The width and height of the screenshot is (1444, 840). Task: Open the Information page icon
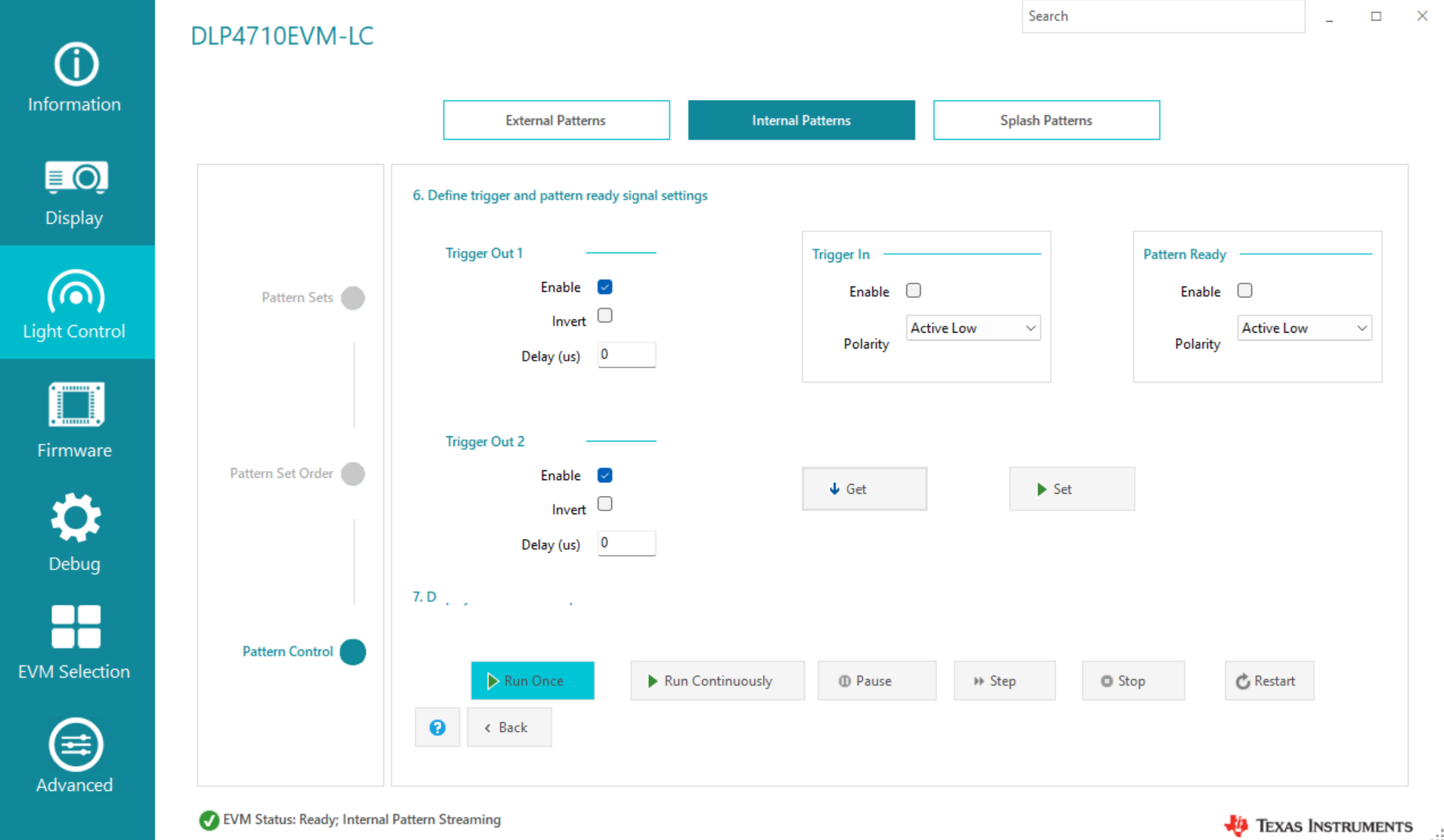pyautogui.click(x=76, y=64)
